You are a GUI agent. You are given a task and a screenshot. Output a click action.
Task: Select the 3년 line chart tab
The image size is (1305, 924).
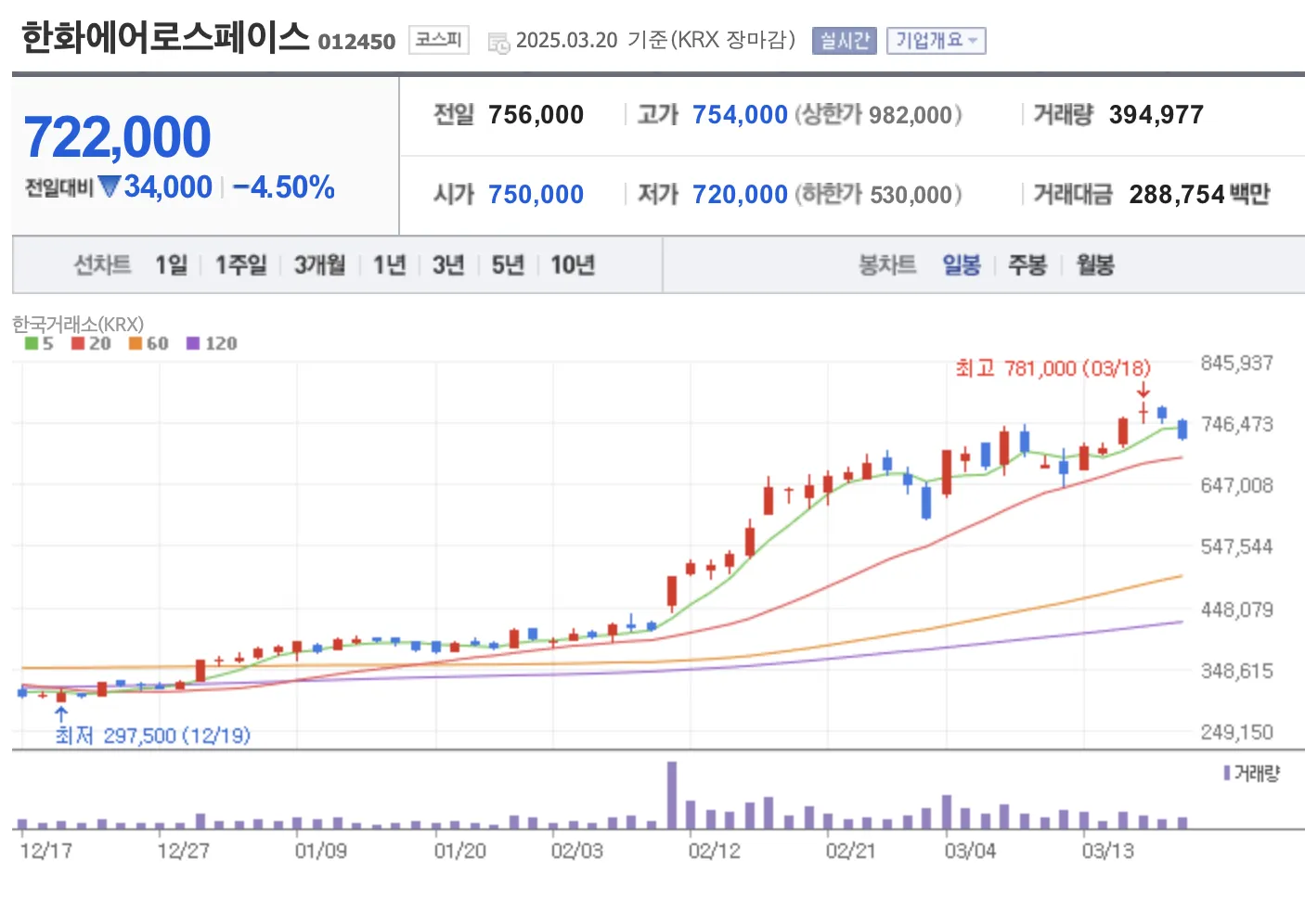(448, 265)
